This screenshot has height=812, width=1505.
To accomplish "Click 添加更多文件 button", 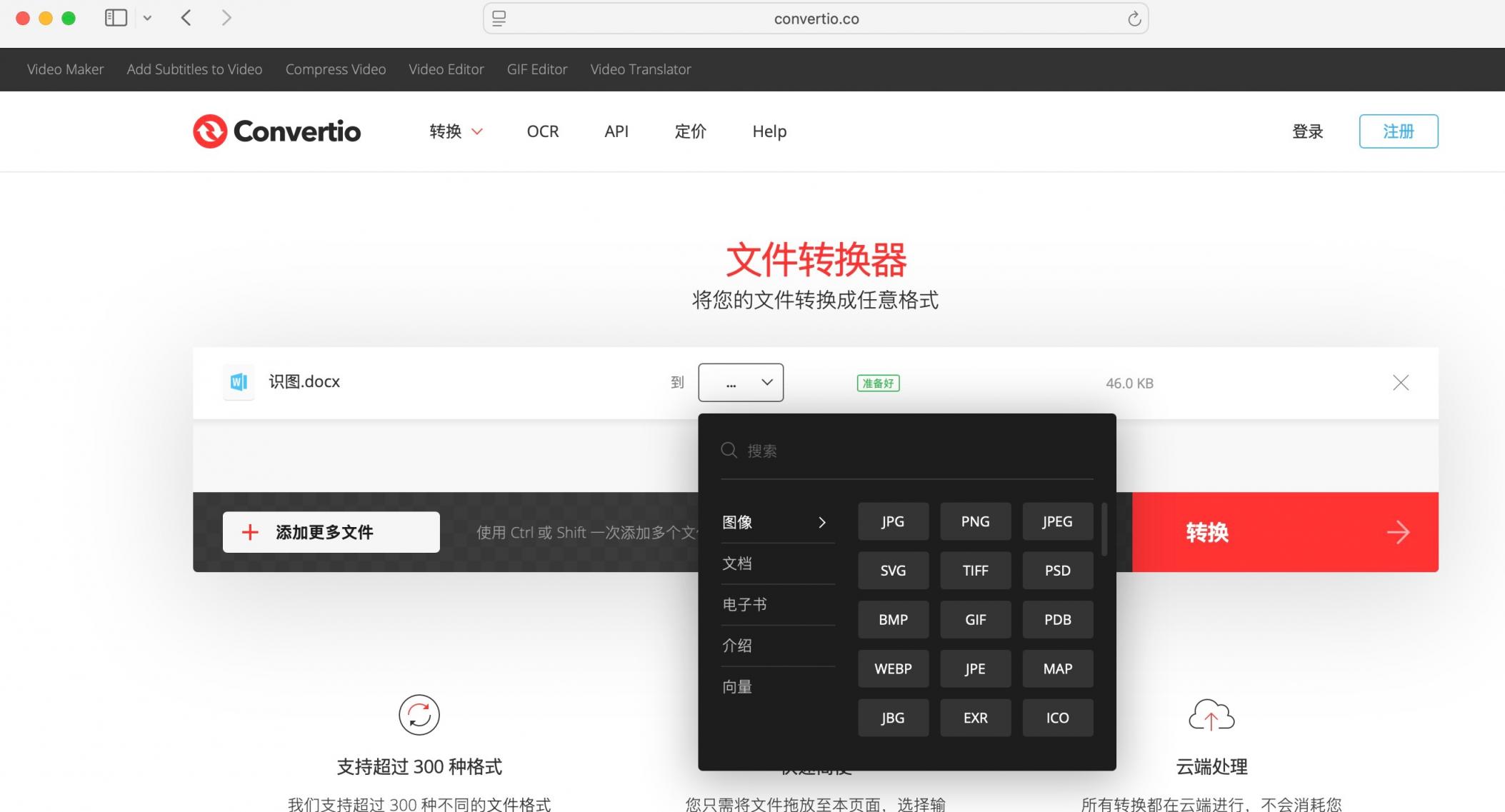I will [331, 532].
